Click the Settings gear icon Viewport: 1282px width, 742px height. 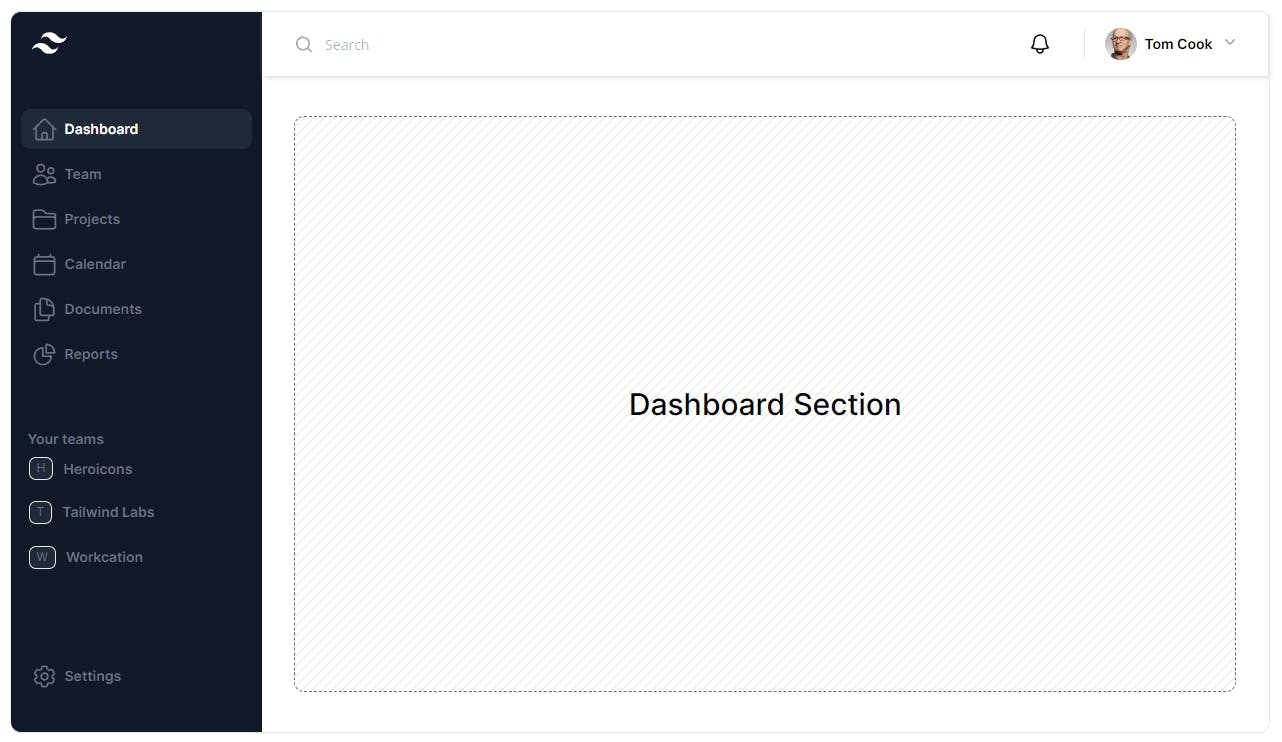[44, 676]
